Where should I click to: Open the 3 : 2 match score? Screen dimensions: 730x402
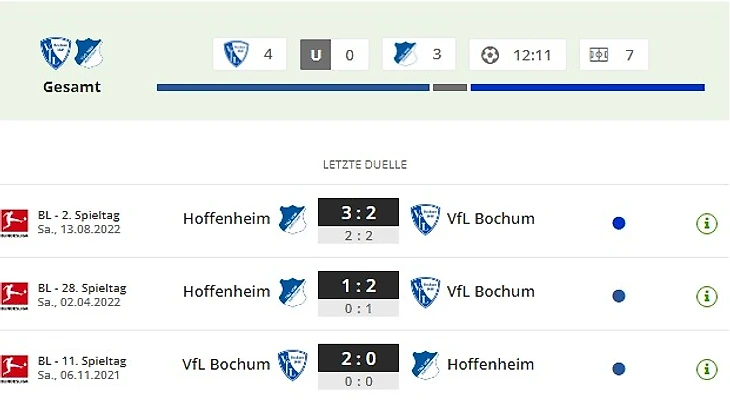tap(358, 213)
